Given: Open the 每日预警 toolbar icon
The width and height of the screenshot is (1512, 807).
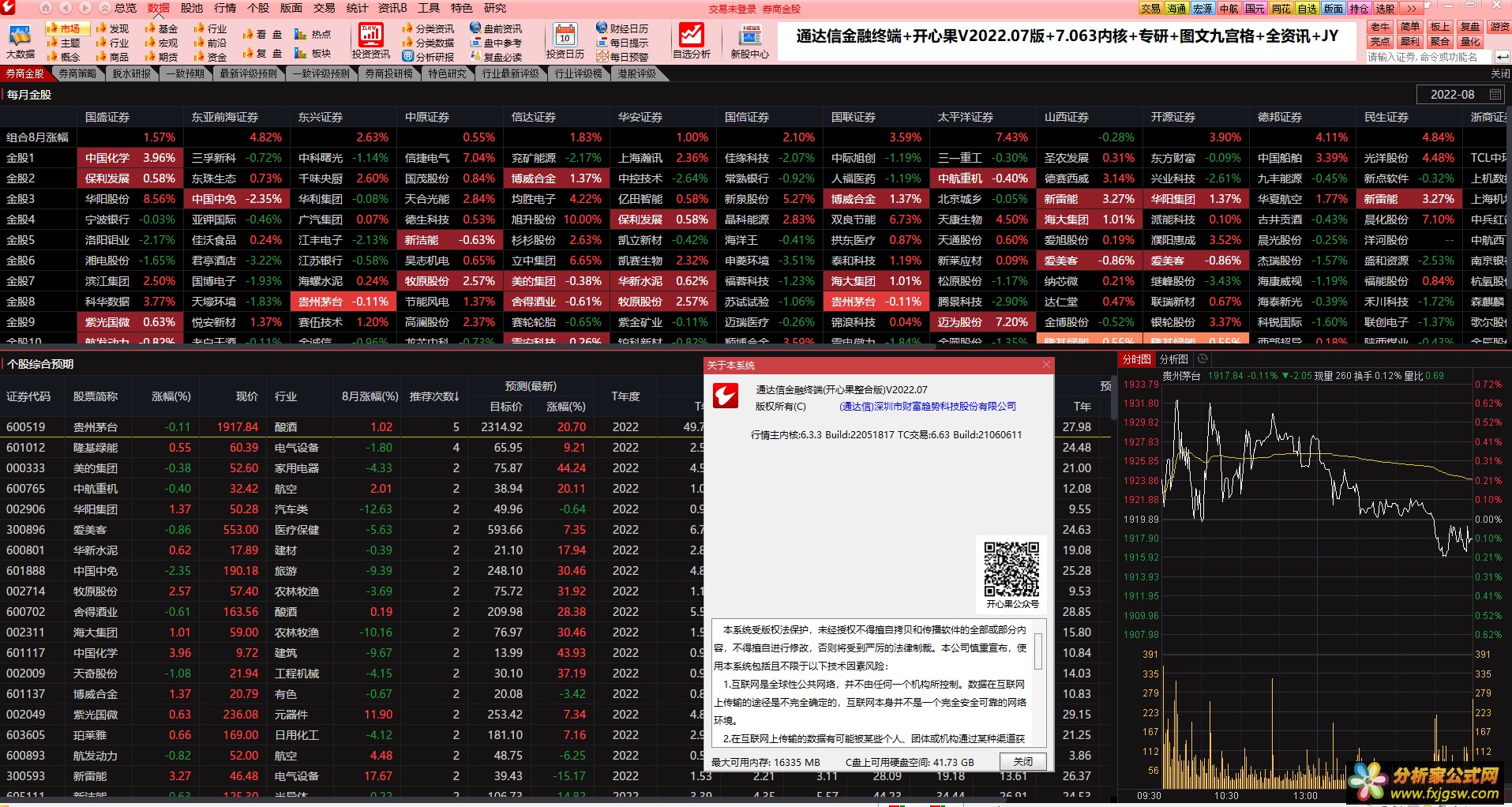Looking at the screenshot, I should click(x=622, y=57).
